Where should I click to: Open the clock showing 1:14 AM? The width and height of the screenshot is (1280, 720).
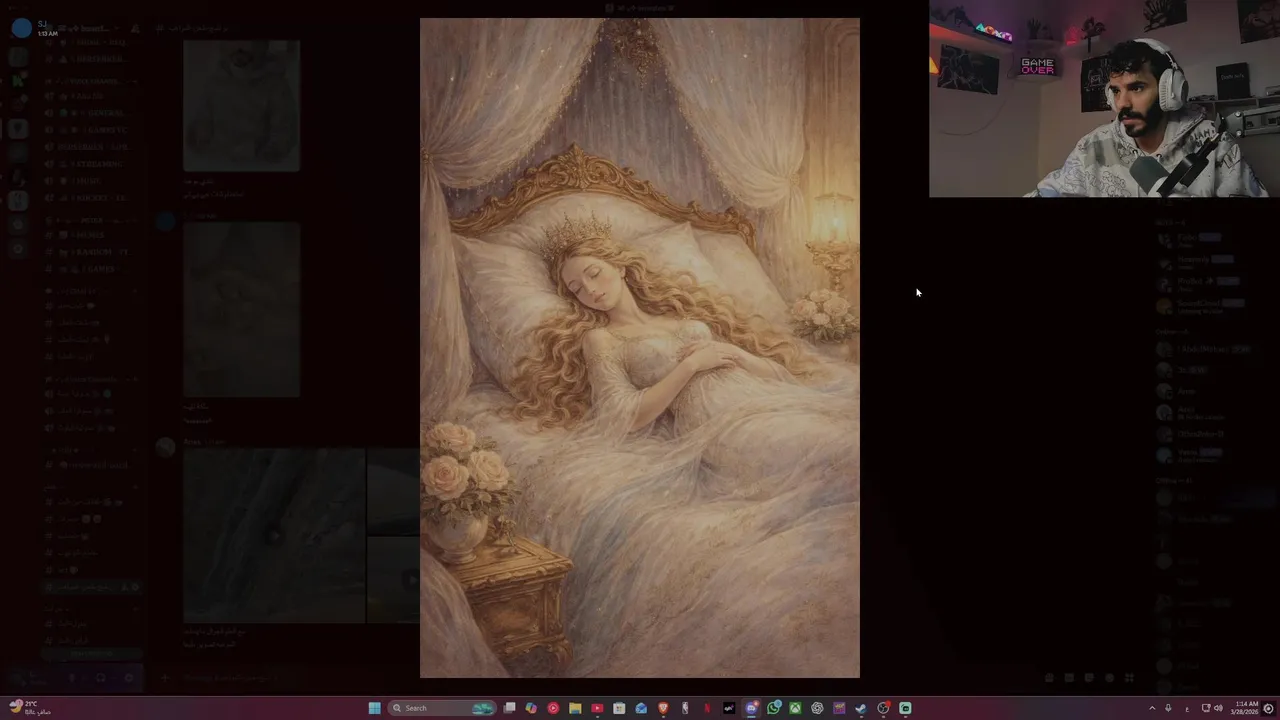tap(1245, 708)
